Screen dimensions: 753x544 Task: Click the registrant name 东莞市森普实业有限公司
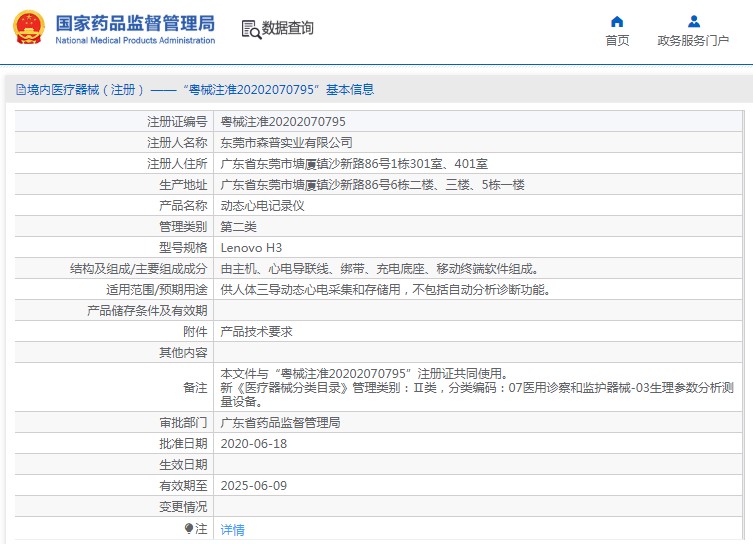(286, 143)
